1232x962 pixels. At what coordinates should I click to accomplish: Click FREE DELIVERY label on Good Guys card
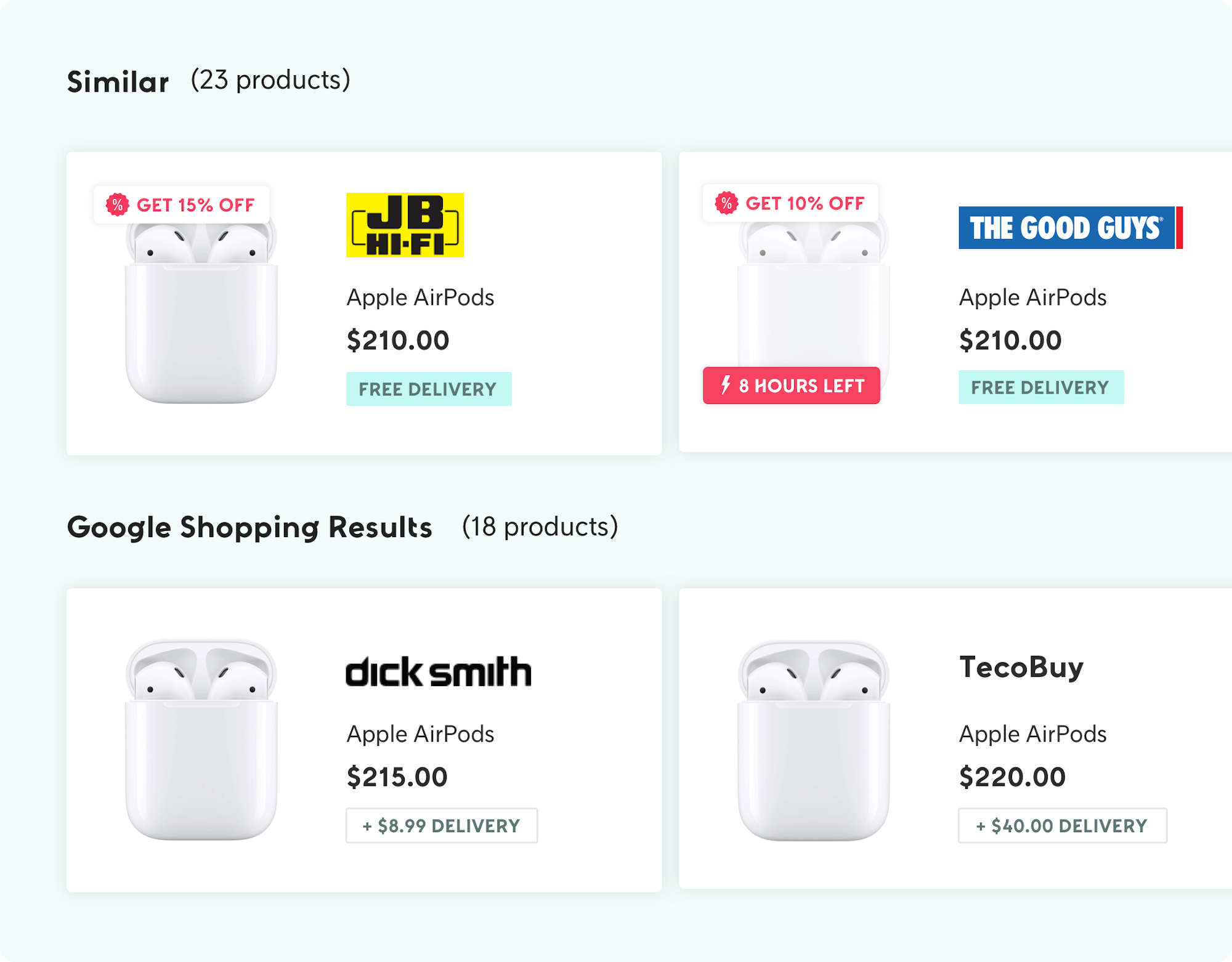point(1041,387)
